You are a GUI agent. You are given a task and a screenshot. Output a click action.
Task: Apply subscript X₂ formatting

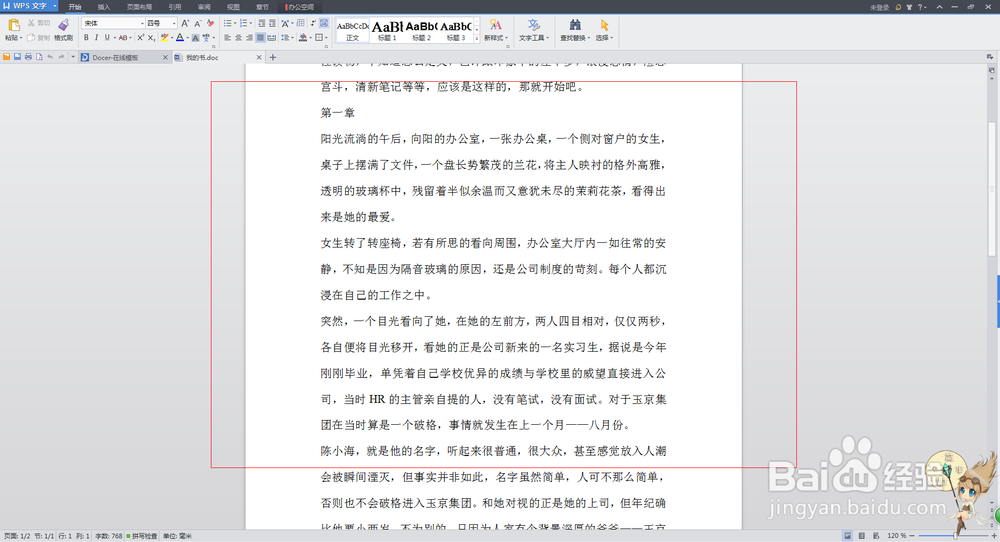151,38
